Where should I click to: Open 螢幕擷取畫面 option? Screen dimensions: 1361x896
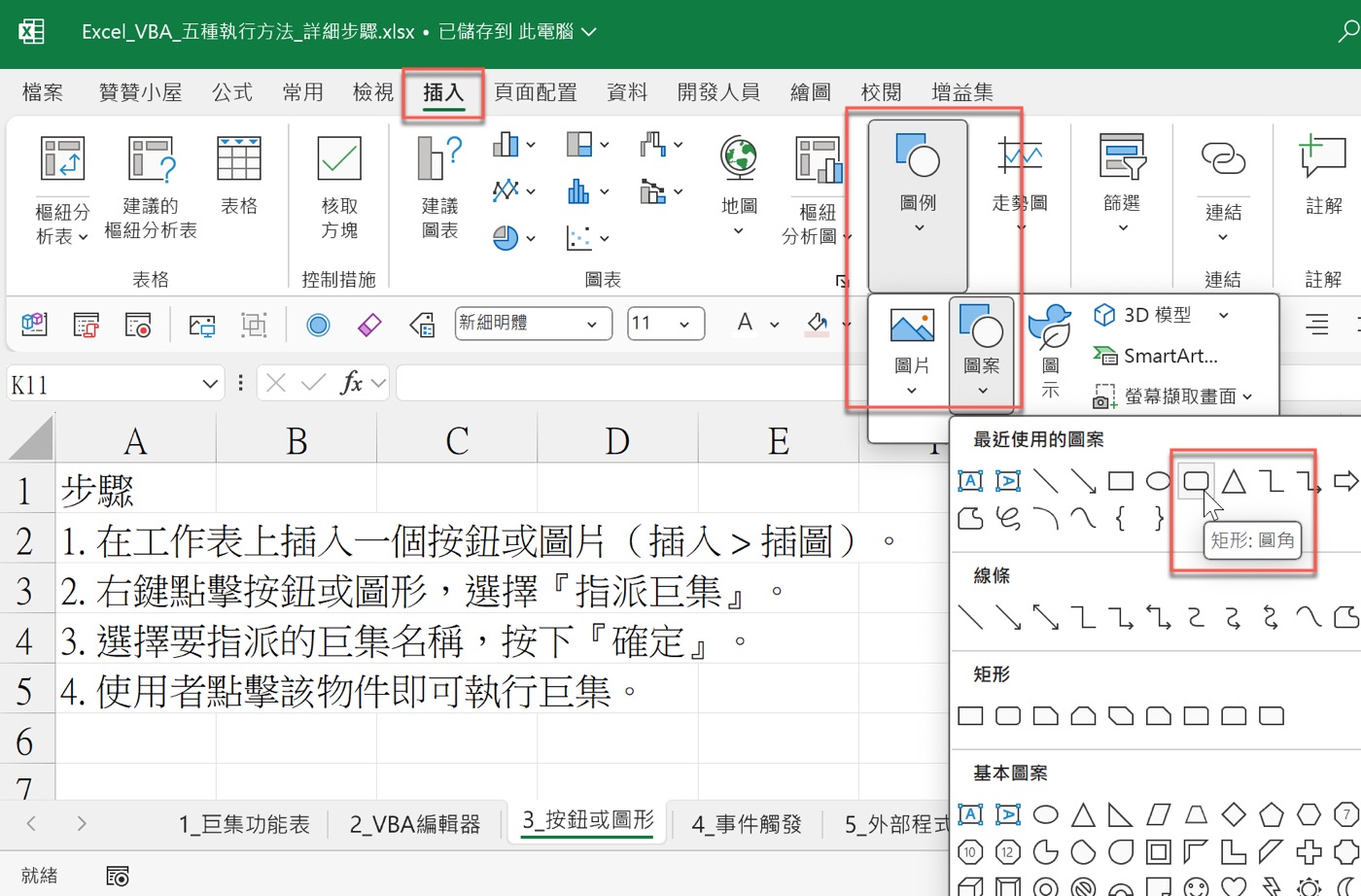pyautogui.click(x=1172, y=396)
